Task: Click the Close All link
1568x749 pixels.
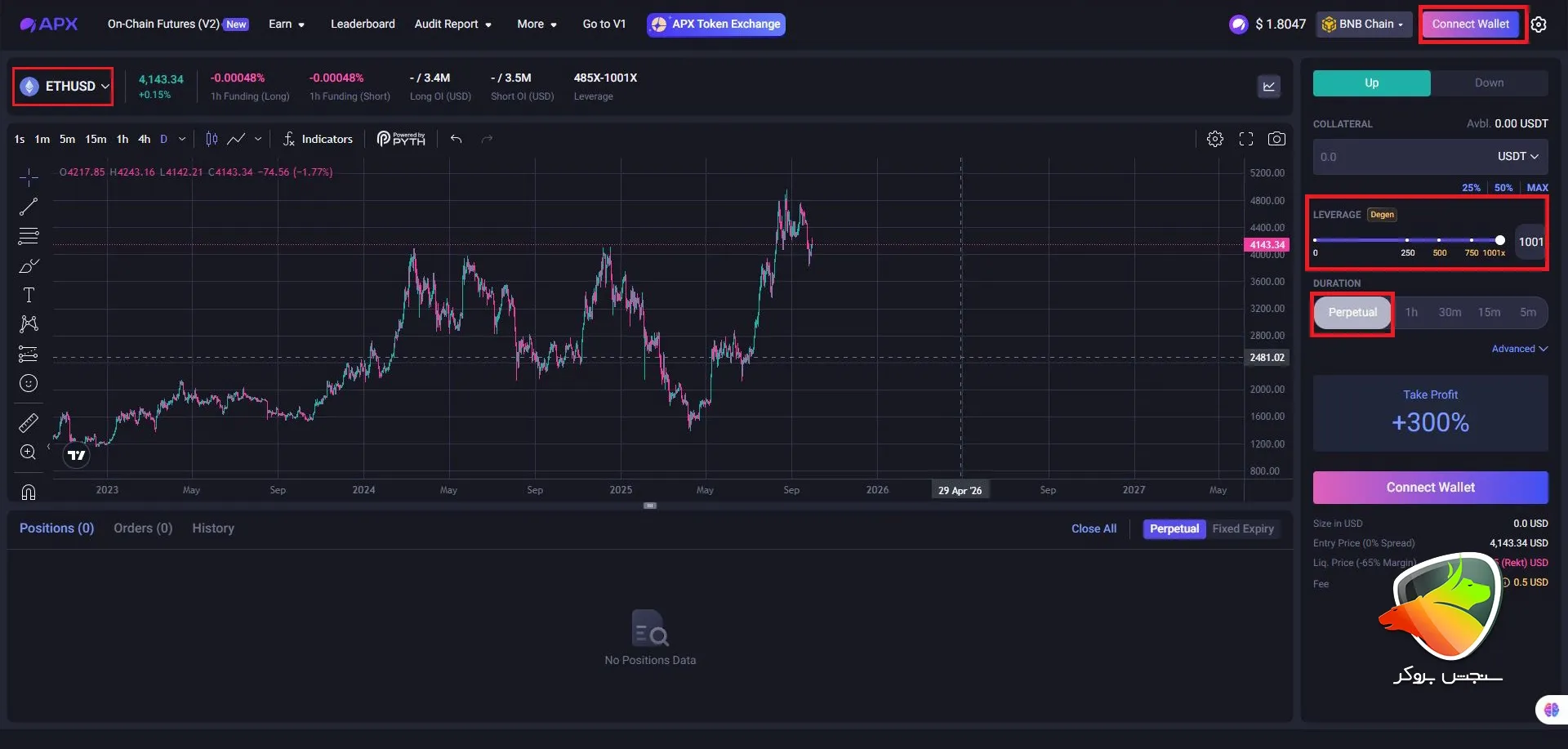Action: tap(1094, 529)
